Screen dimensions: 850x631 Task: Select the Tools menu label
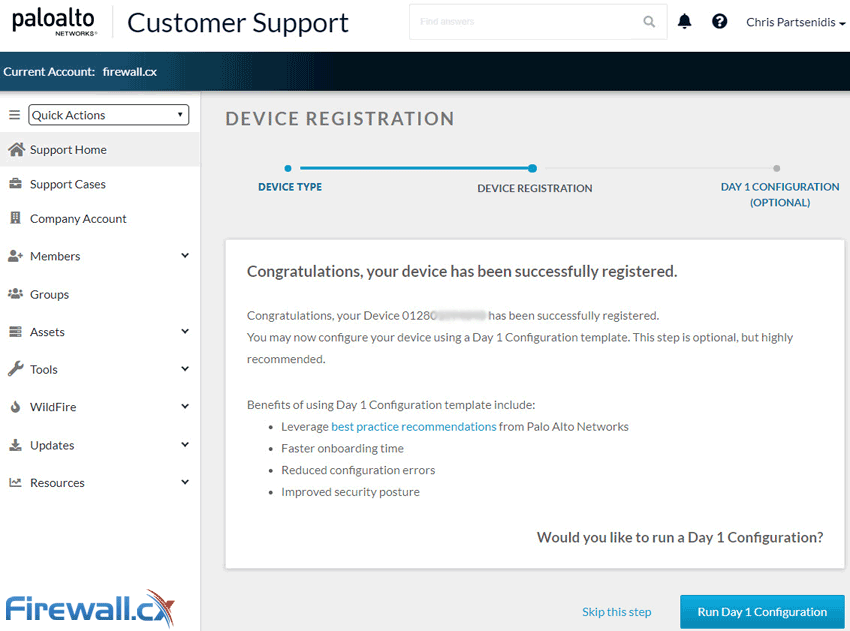point(43,370)
